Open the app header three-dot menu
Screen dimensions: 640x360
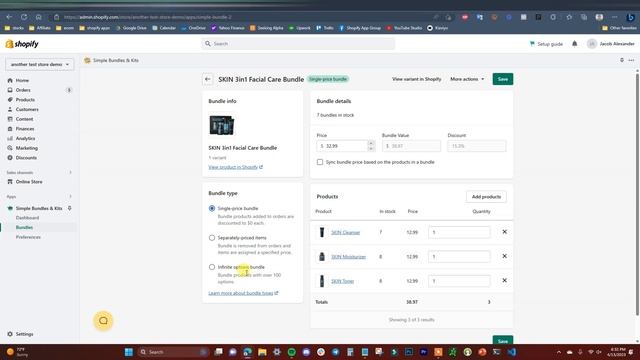coord(631,60)
